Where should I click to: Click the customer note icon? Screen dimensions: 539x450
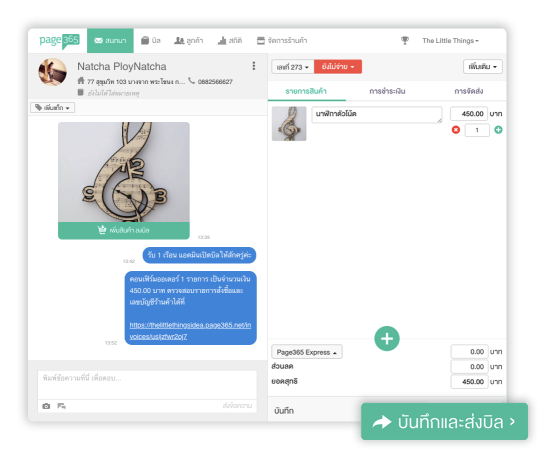click(80, 92)
